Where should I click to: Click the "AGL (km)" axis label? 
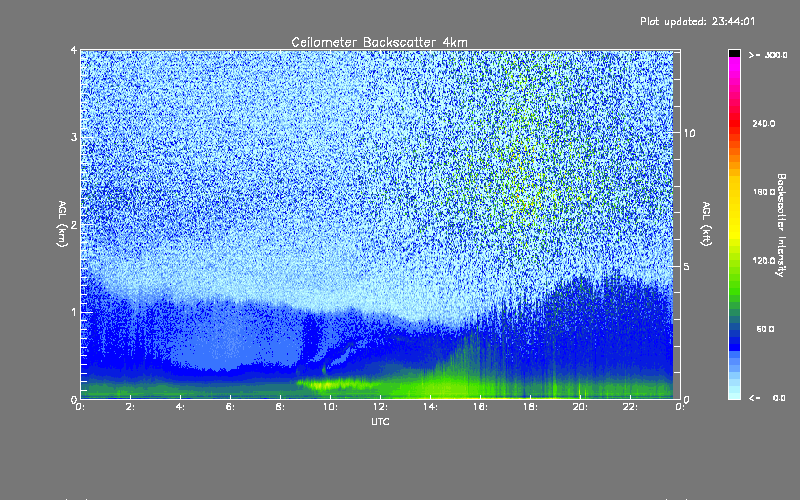[62, 224]
